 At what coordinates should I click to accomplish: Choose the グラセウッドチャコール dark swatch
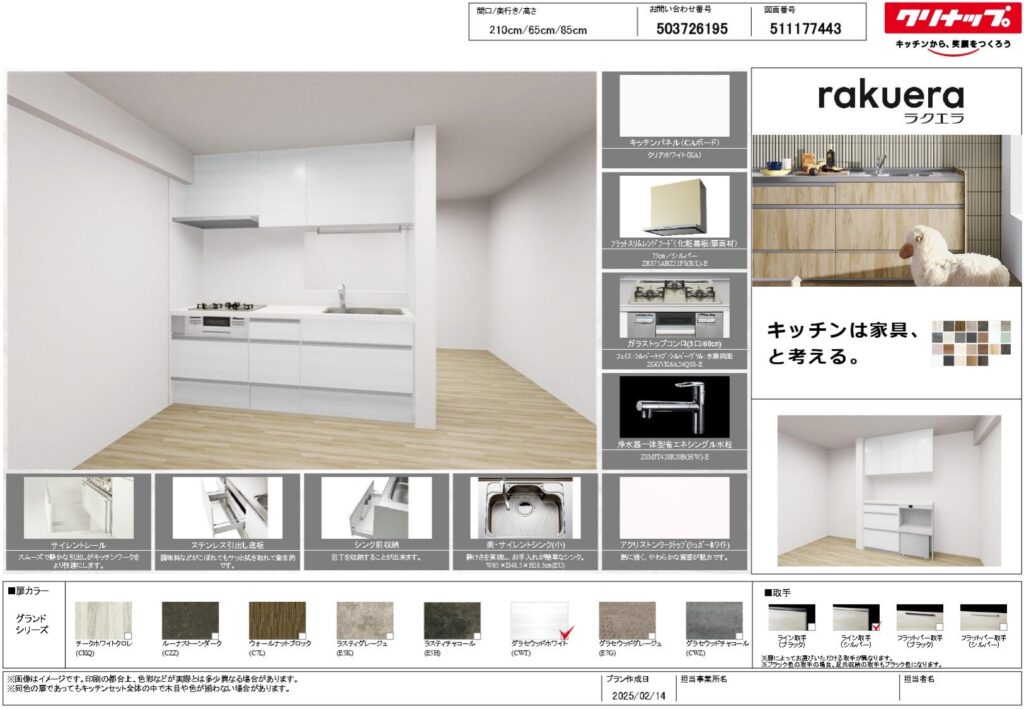point(713,619)
